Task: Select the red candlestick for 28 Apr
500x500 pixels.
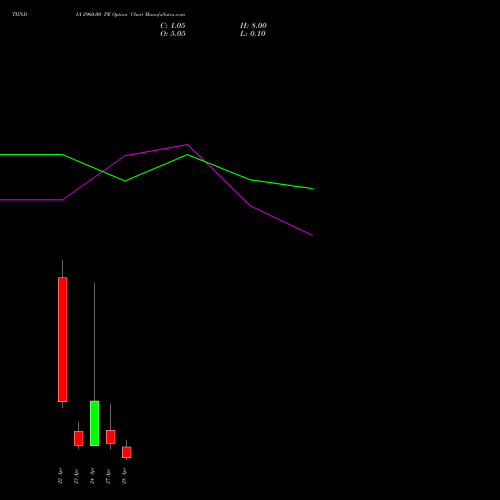Action: 127,452
